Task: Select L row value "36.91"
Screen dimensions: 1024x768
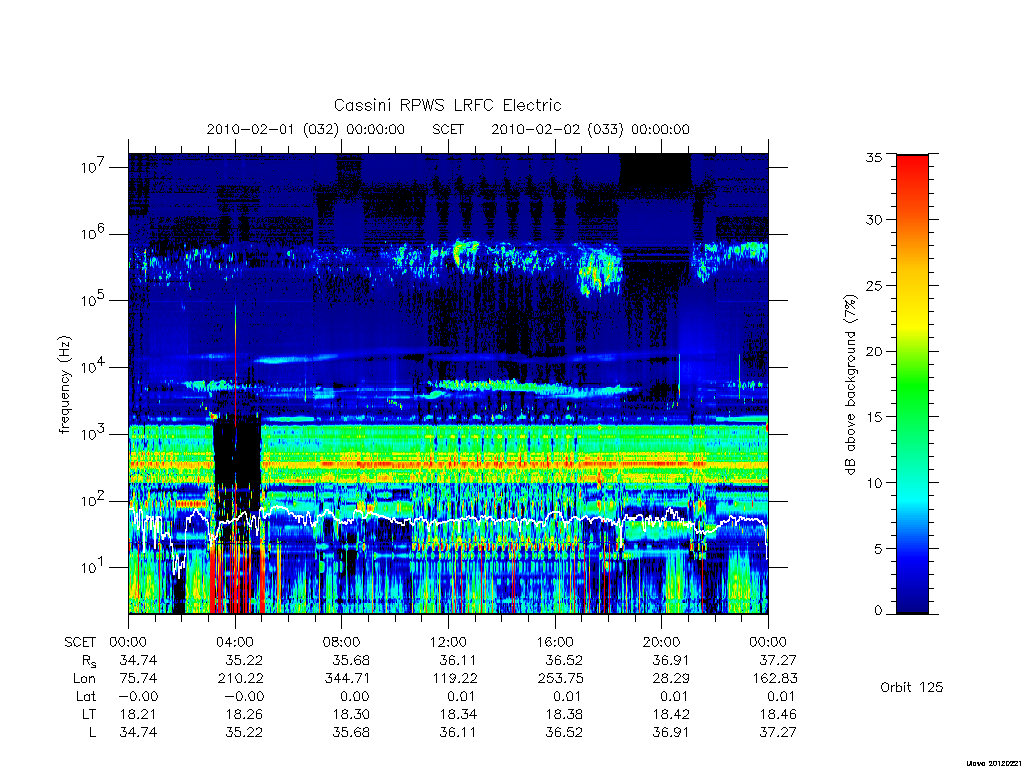Action: 671,732
